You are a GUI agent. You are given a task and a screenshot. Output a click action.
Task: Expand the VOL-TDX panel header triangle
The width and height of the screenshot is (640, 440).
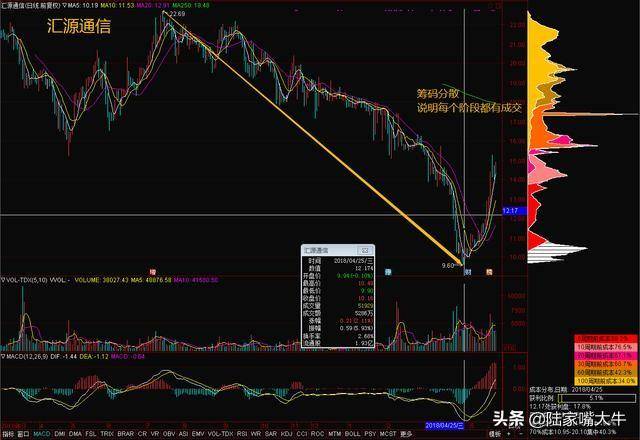(3, 280)
